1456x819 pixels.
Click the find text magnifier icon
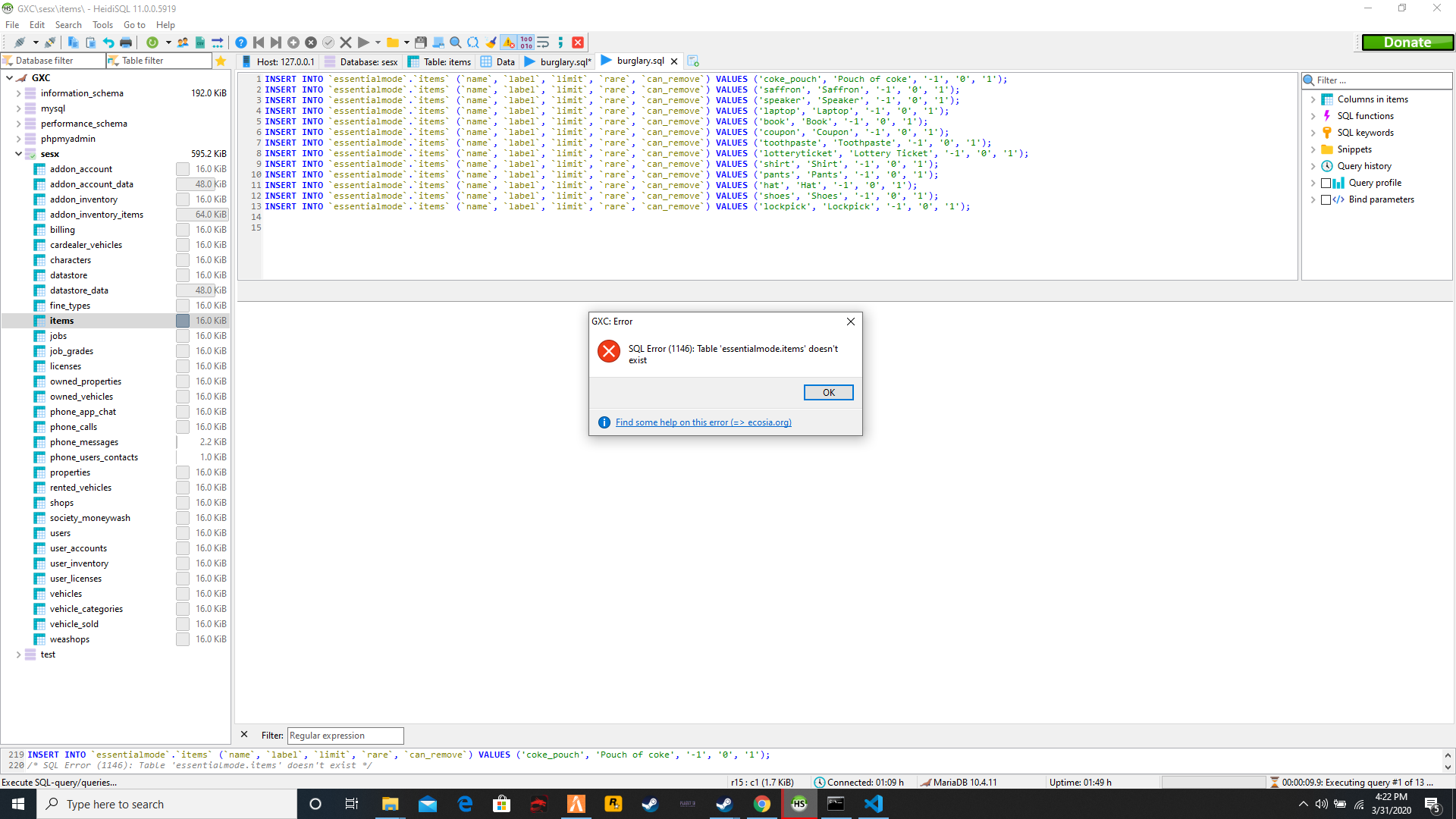tap(455, 42)
